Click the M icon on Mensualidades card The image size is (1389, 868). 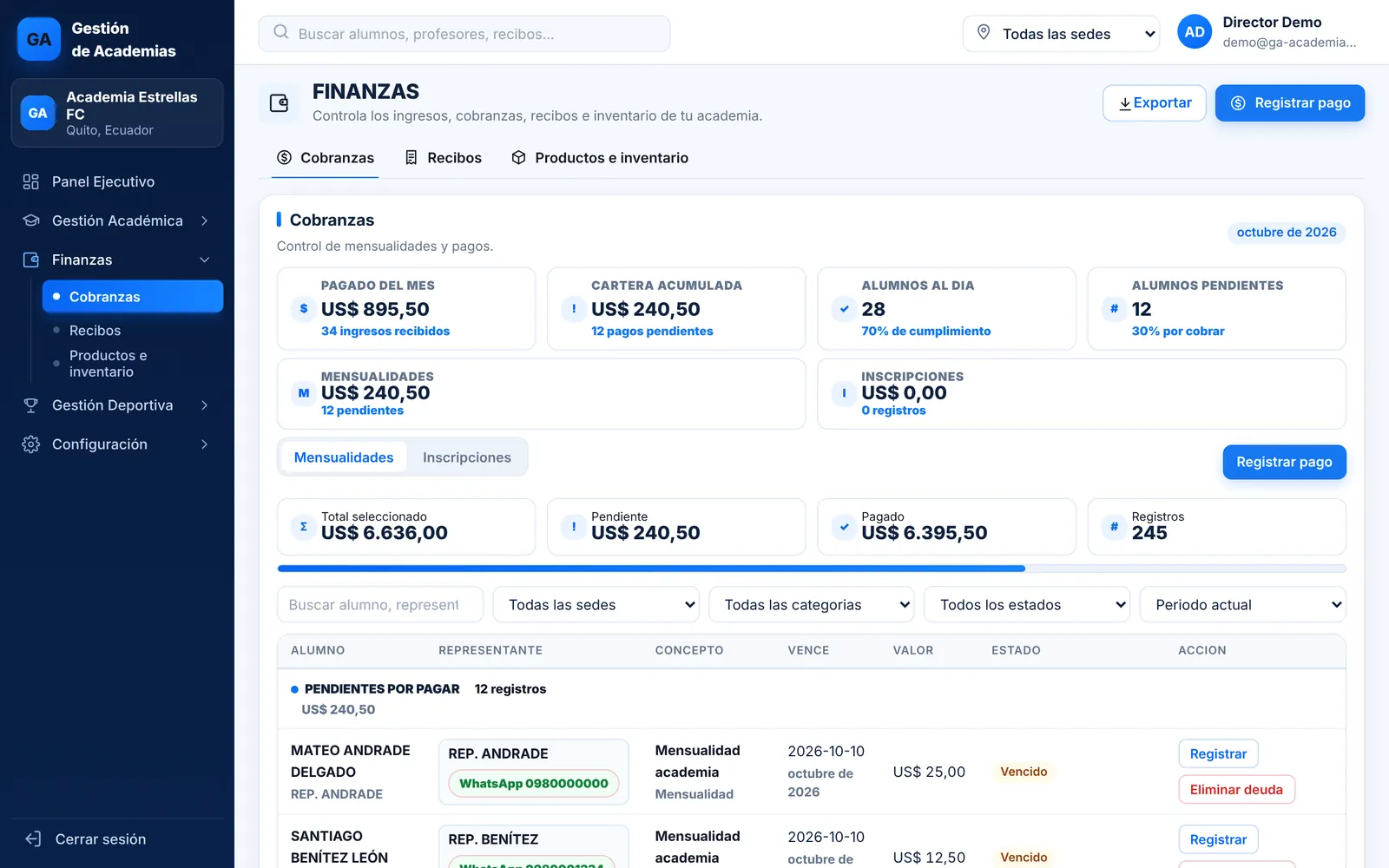point(303,393)
